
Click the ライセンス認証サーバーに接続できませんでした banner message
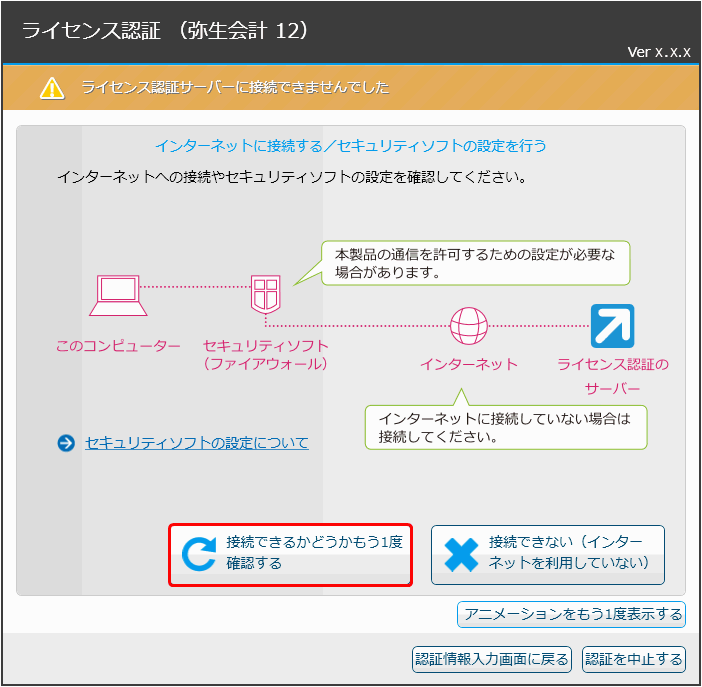click(235, 88)
